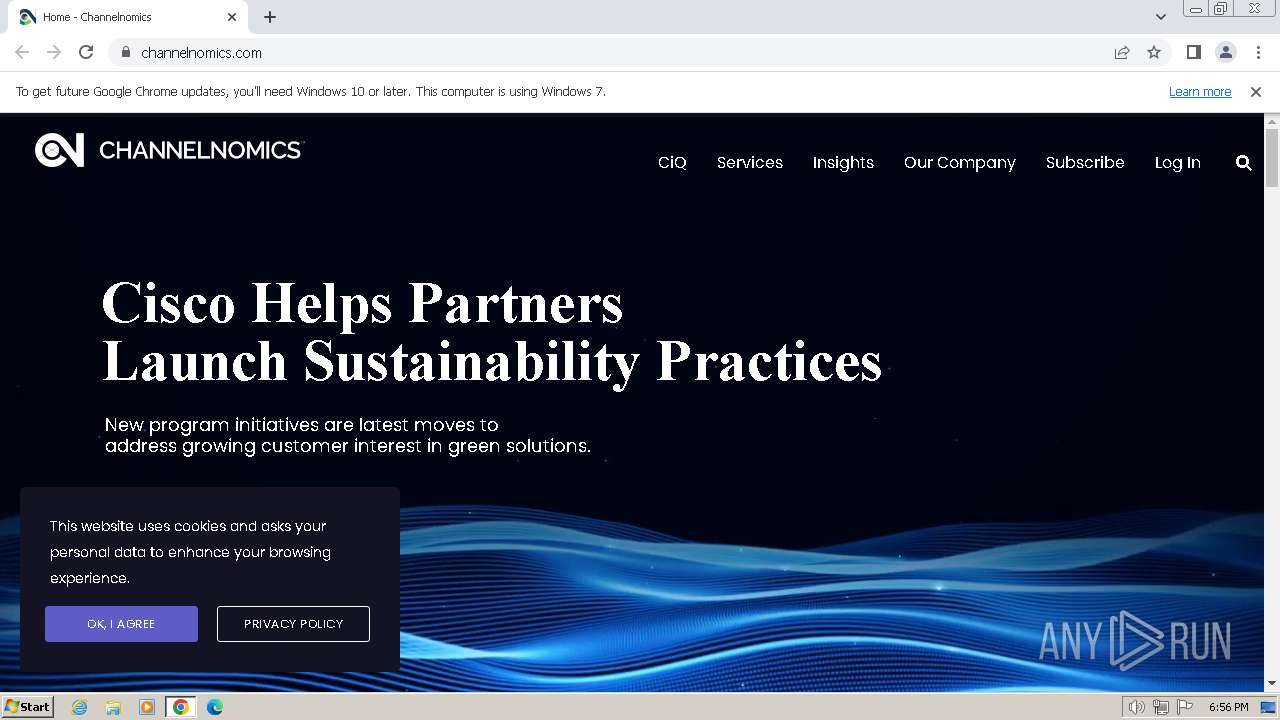Share this page using the share icon
Viewport: 1280px width, 720px height.
click(1122, 52)
